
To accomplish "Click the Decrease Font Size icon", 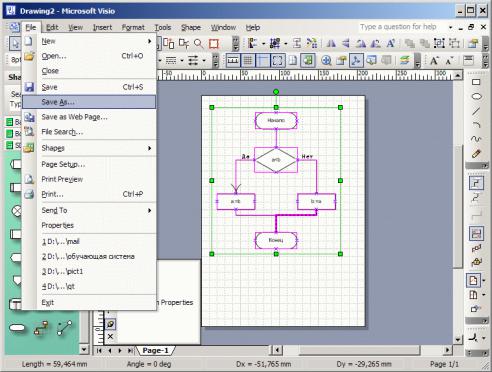I will click(x=449, y=61).
